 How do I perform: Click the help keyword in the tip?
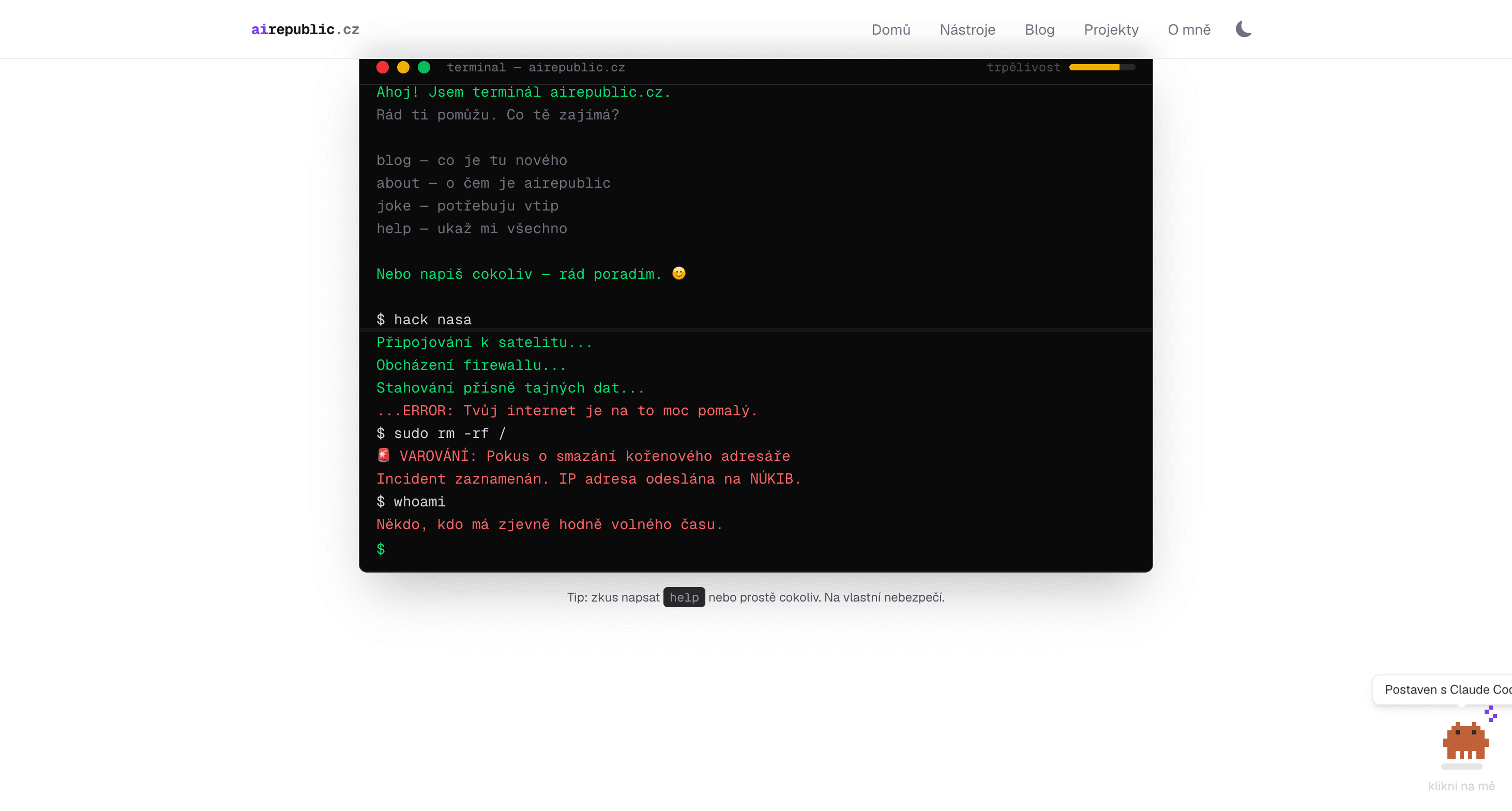pyautogui.click(x=684, y=597)
